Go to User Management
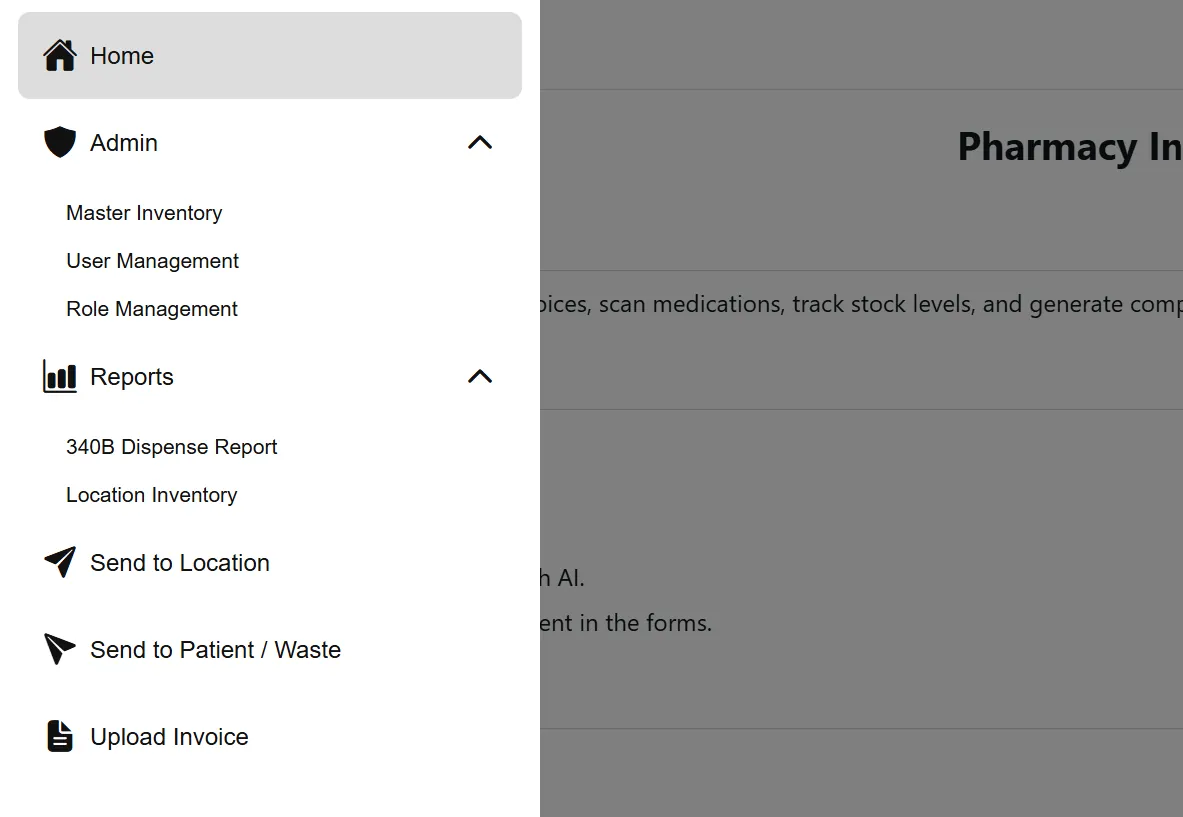The image size is (1183, 817). coord(152,261)
